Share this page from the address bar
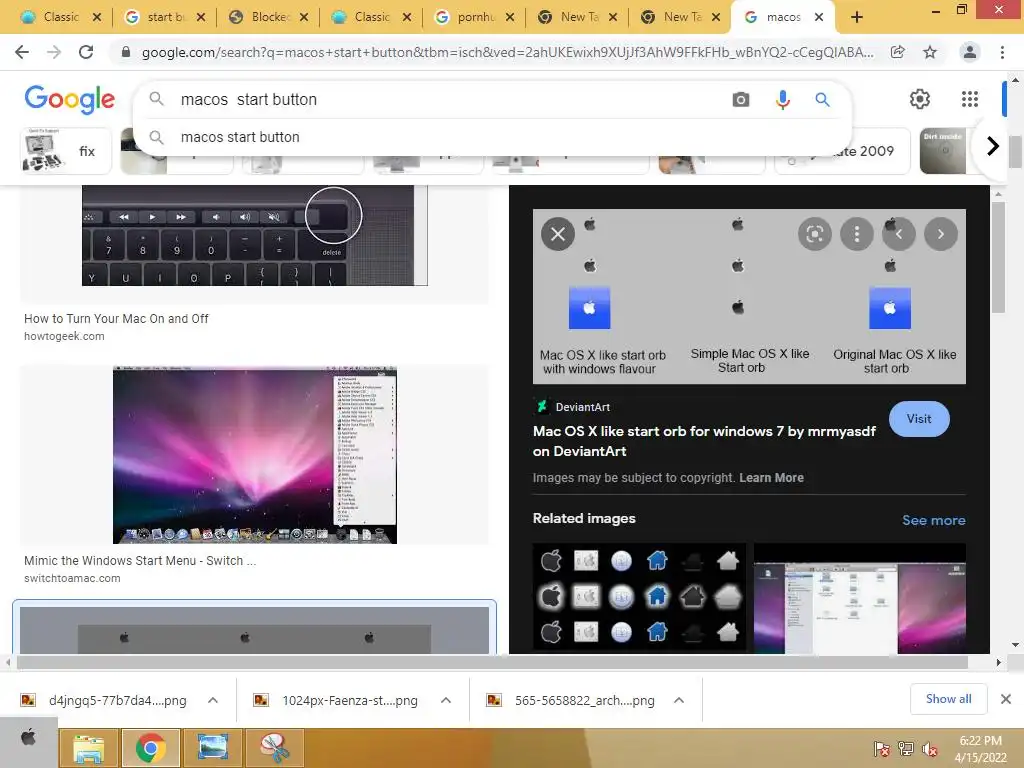Screen dimensions: 1024x768 coord(898,52)
